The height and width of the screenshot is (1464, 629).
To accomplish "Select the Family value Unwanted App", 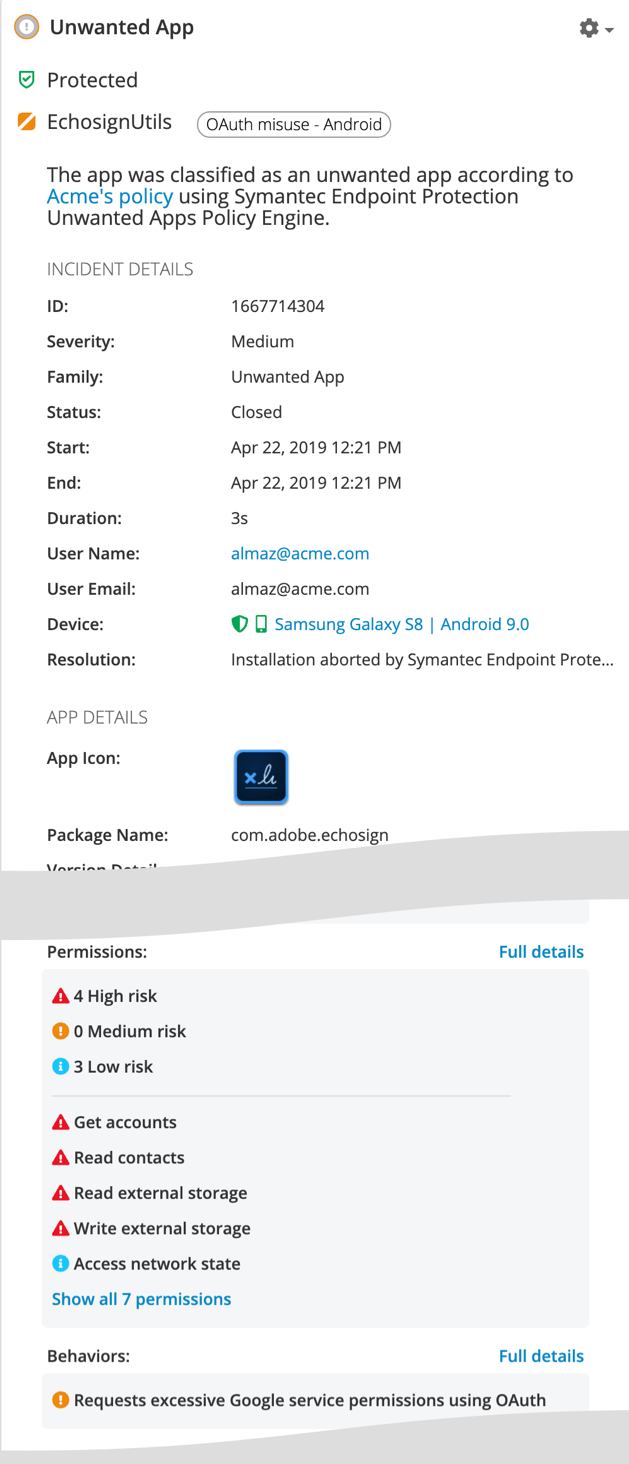I will (287, 377).
